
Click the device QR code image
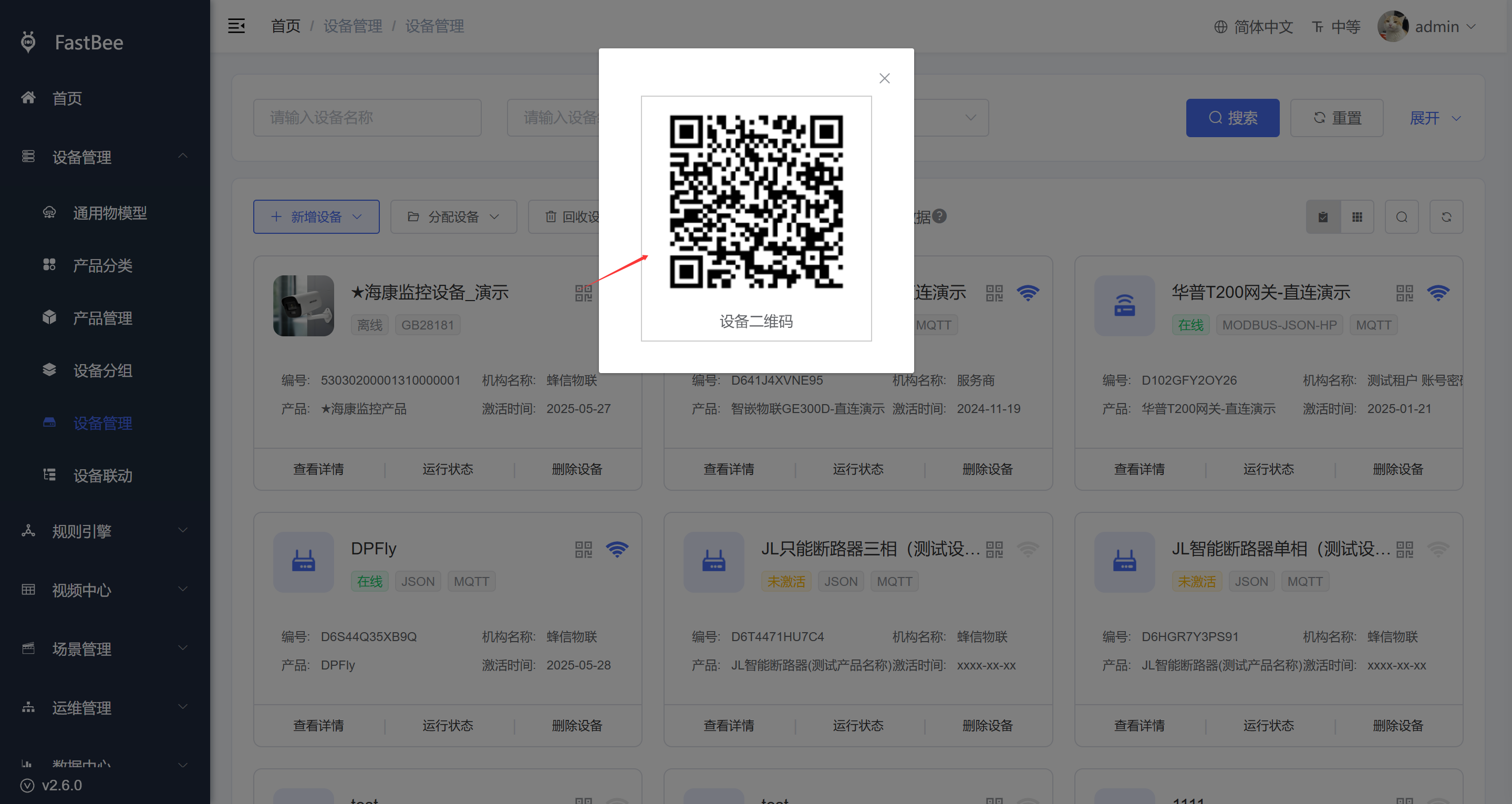click(x=756, y=201)
